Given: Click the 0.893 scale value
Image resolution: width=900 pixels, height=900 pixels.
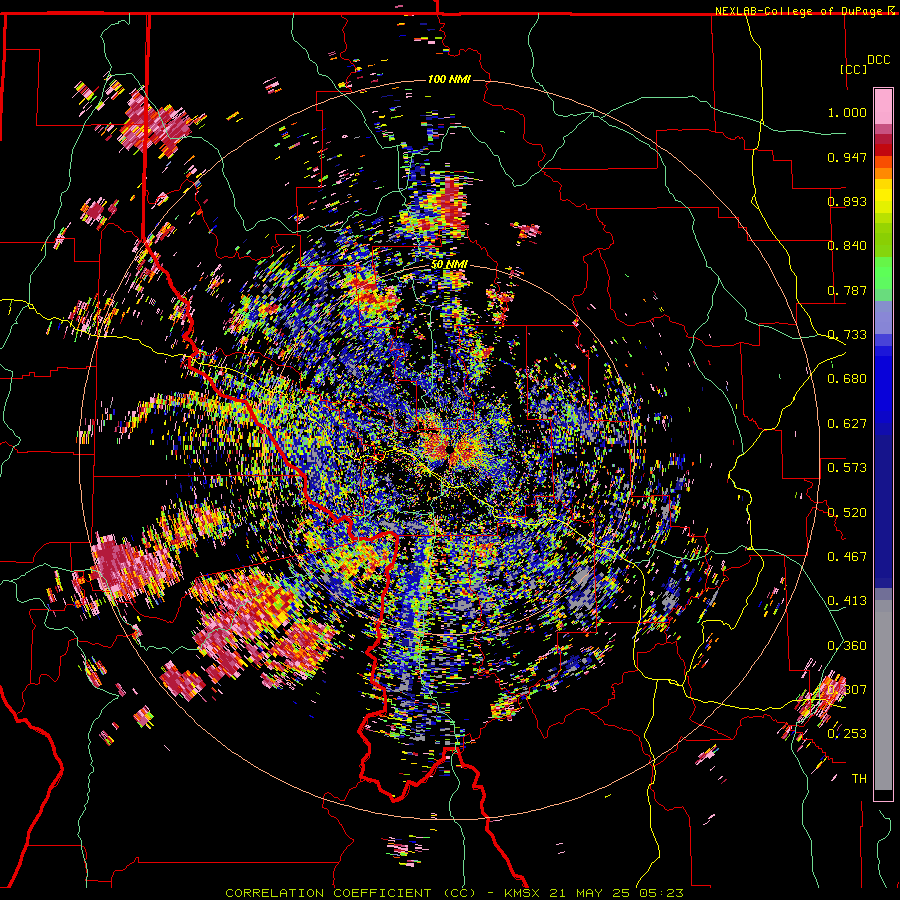Looking at the screenshot, I should click(x=847, y=201).
